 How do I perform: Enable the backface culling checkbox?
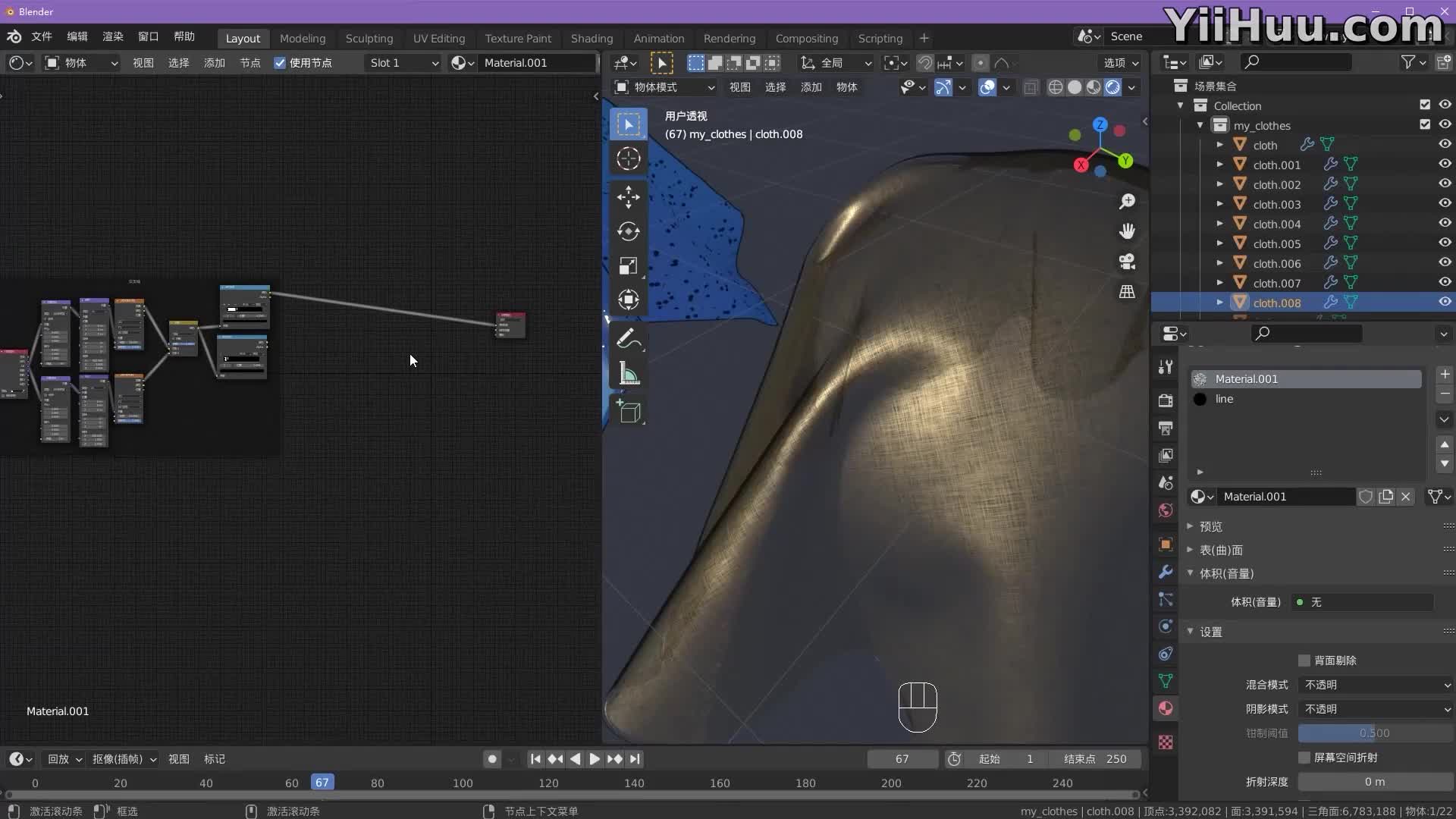(x=1304, y=661)
